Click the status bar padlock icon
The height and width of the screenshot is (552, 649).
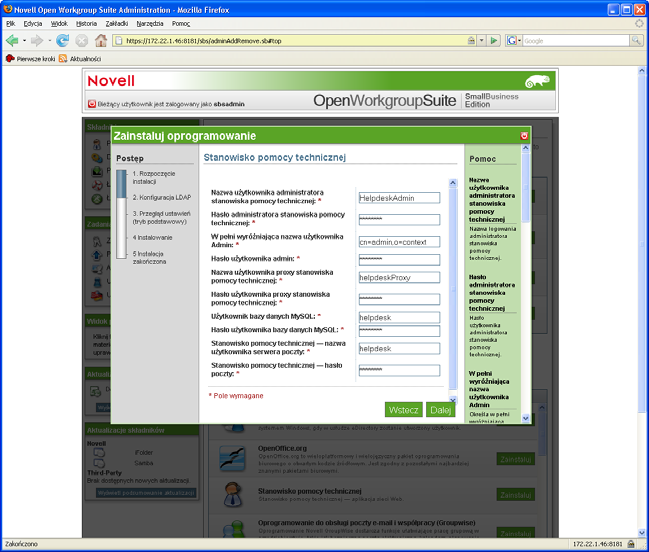(x=631, y=544)
